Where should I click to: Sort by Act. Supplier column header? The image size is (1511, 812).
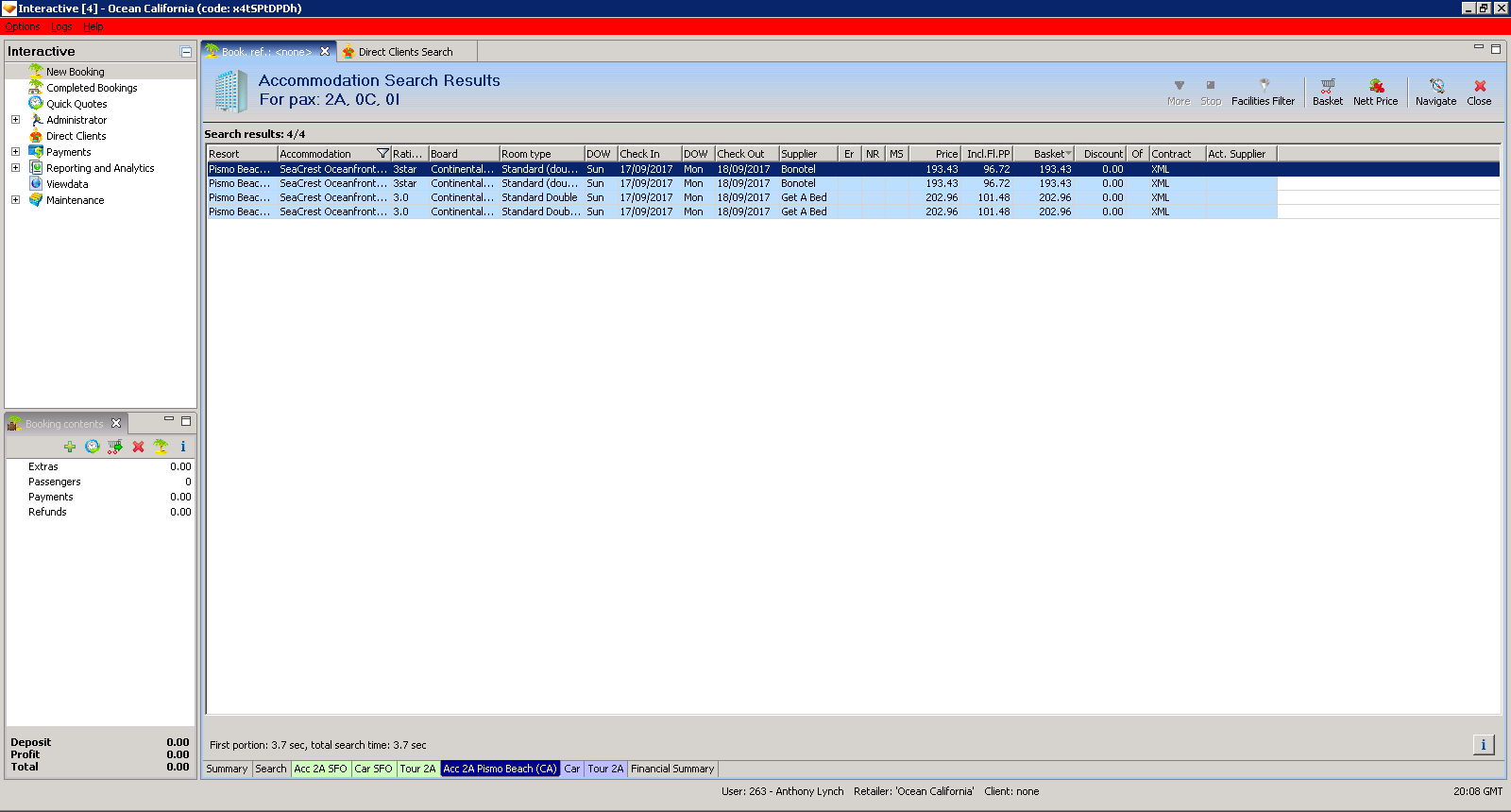[x=1242, y=154]
